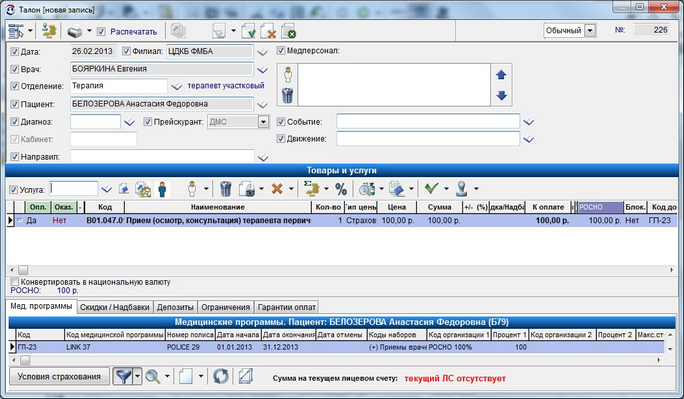This screenshot has height=399, width=684.
Task: Click the К оплате column header
Action: [548, 207]
